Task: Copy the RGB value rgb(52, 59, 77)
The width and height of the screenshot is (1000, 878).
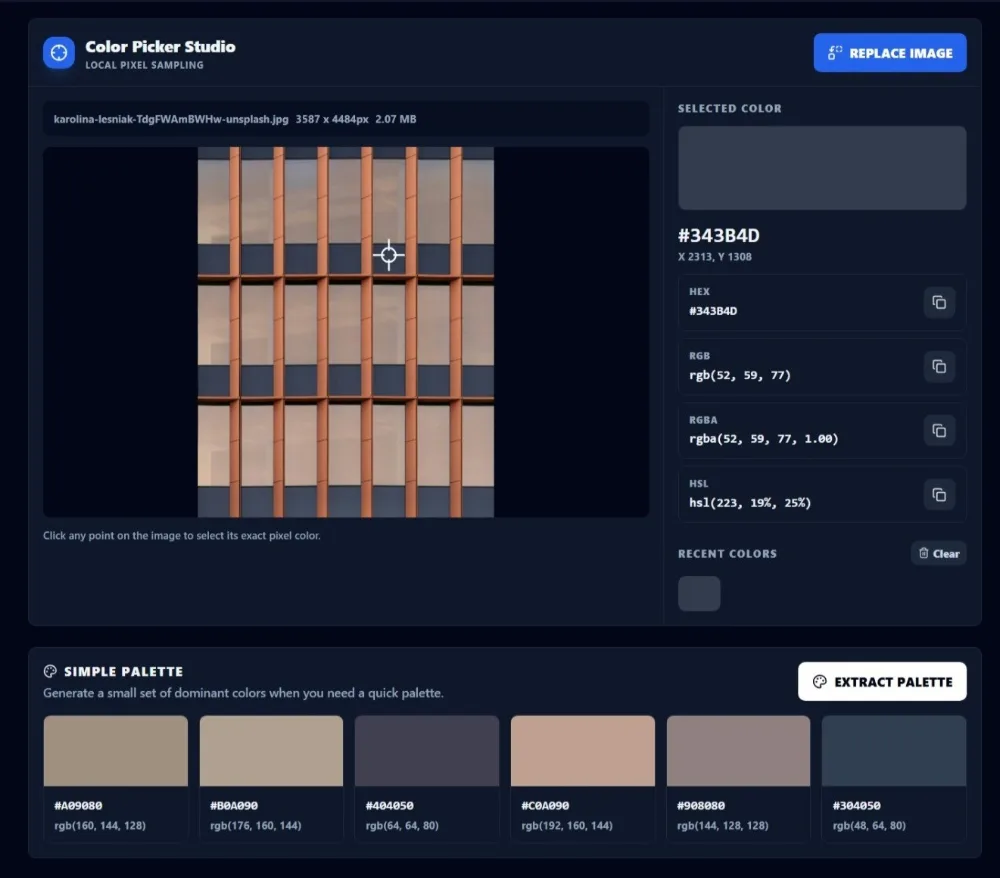Action: [939, 367]
